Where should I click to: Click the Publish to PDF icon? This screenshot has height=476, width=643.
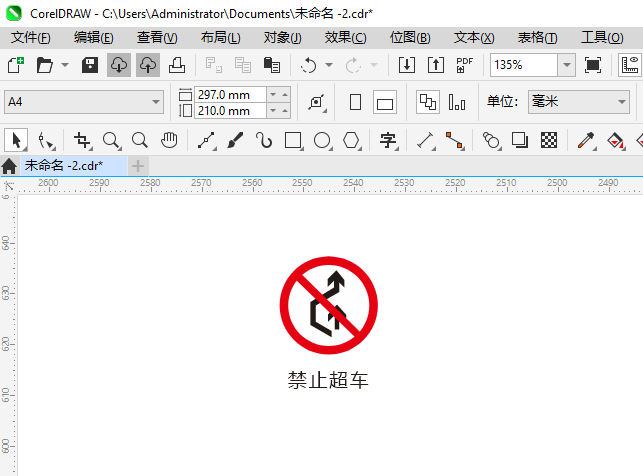pyautogui.click(x=465, y=65)
